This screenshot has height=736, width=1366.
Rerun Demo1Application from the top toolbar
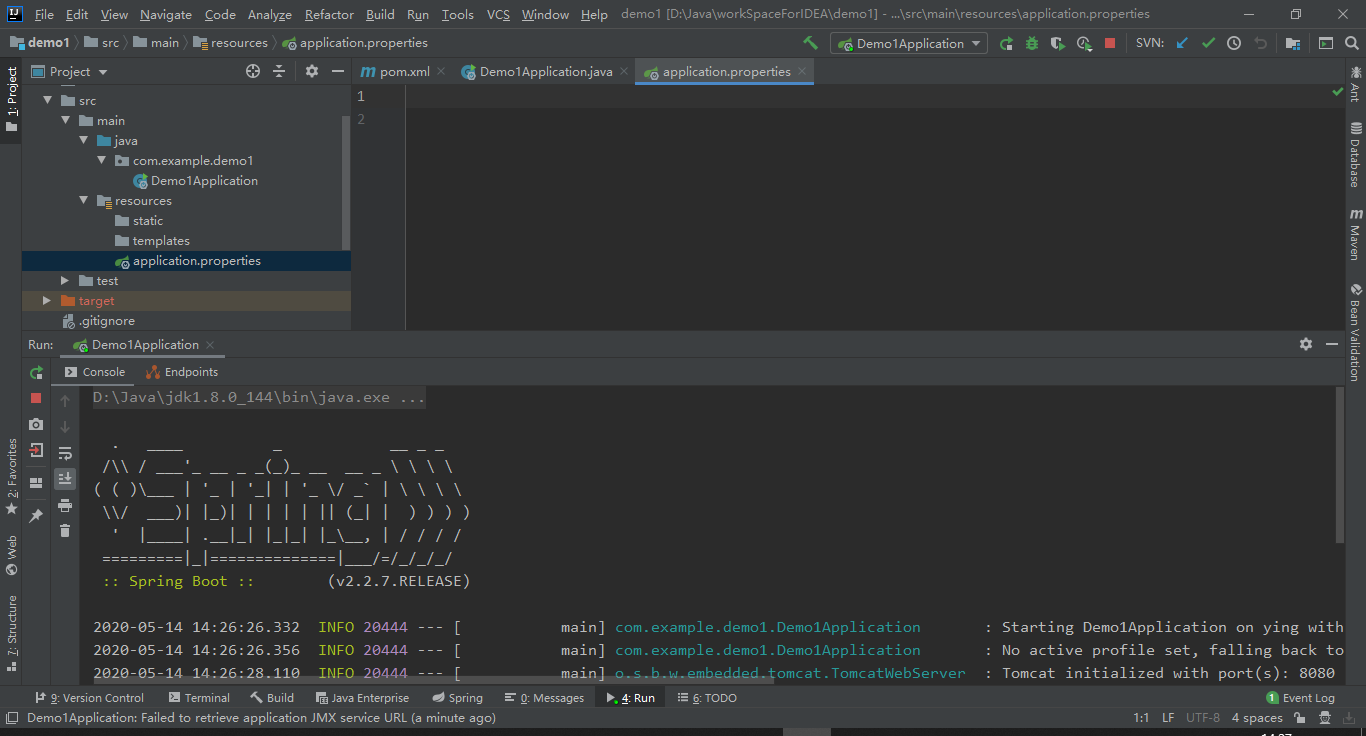point(1006,43)
